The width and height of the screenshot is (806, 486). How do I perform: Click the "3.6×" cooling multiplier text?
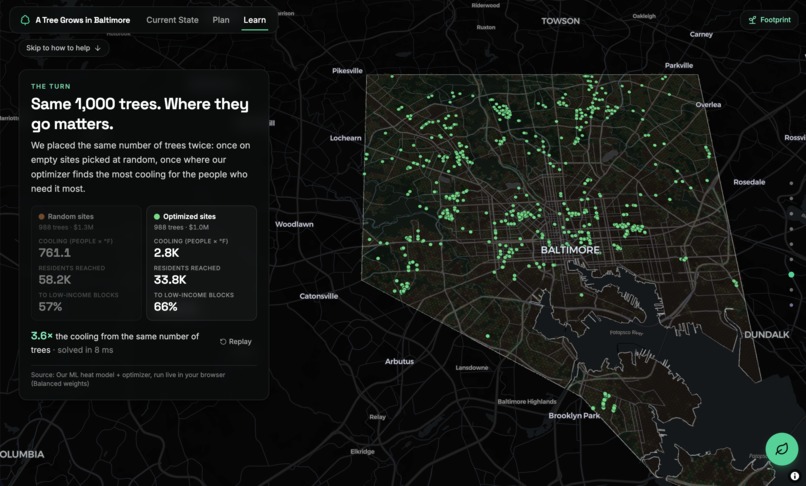(x=42, y=336)
